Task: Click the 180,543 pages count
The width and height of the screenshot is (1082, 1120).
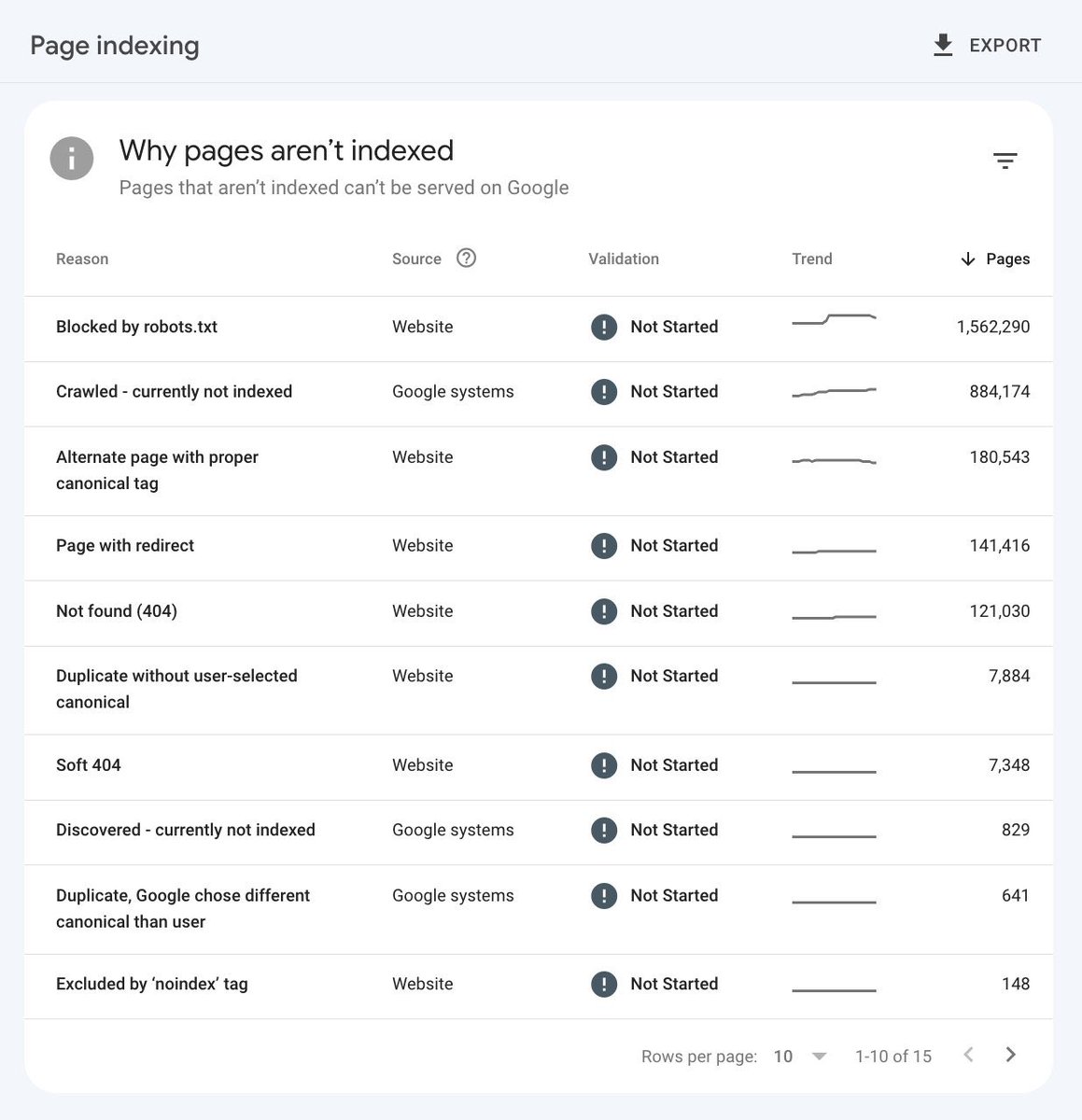Action: (x=1000, y=457)
